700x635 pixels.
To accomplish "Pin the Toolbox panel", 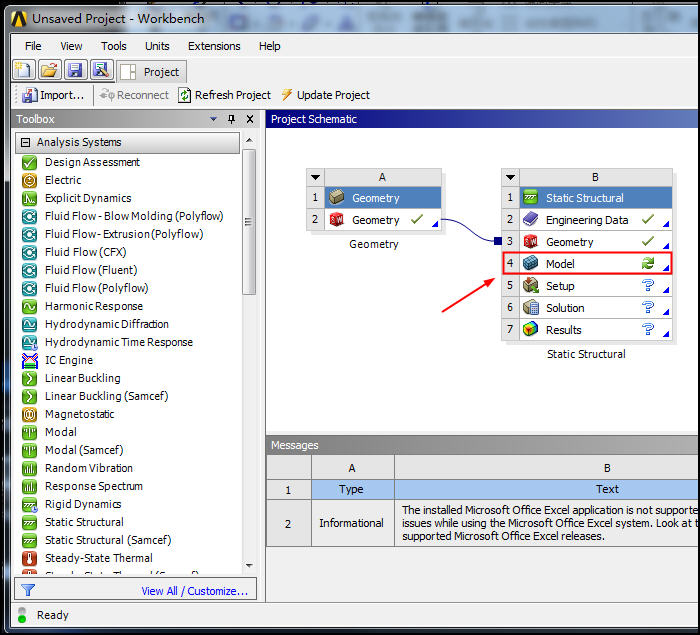I will 232,120.
